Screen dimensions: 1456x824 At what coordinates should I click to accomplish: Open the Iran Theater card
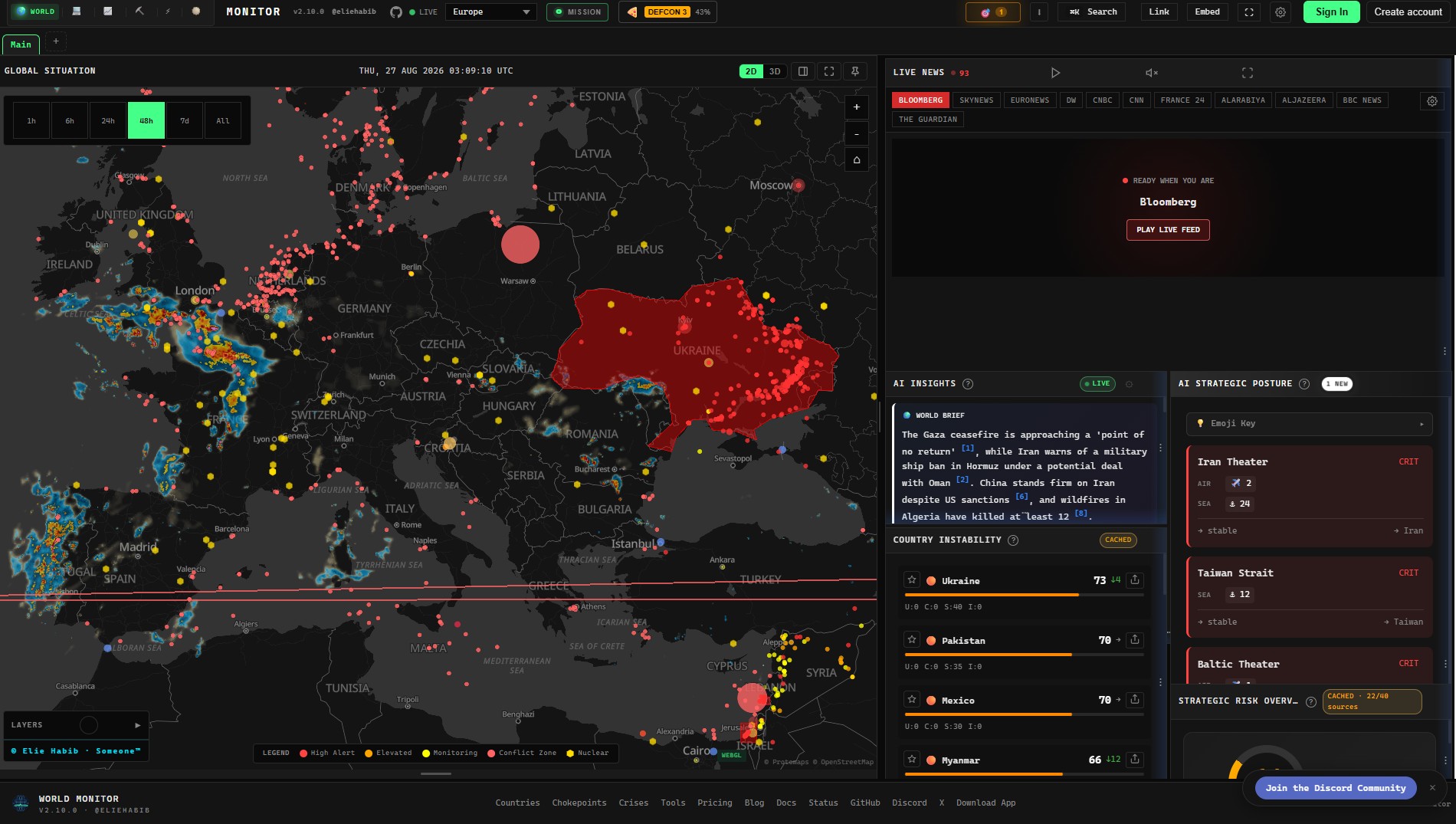click(1310, 496)
